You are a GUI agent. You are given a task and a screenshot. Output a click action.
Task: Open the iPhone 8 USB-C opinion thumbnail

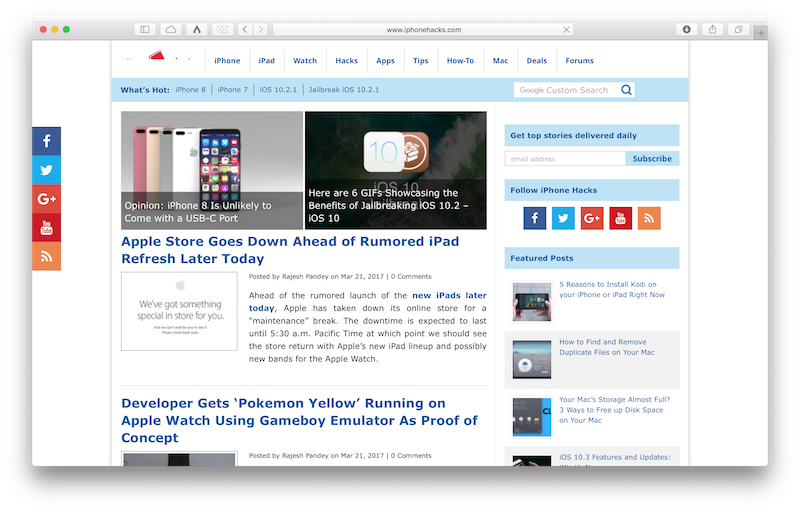(212, 170)
